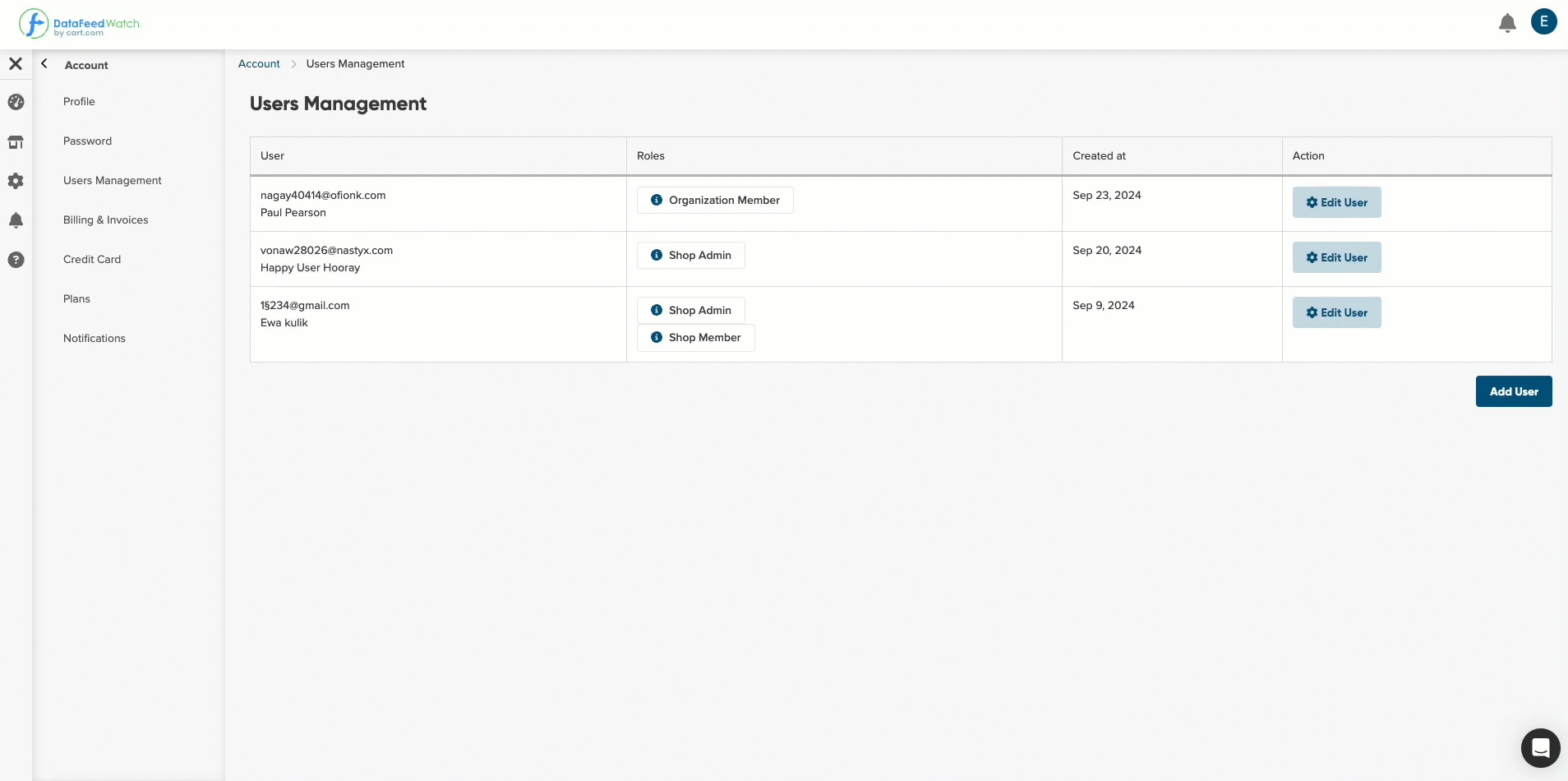Click the Users Management page heading

[338, 104]
